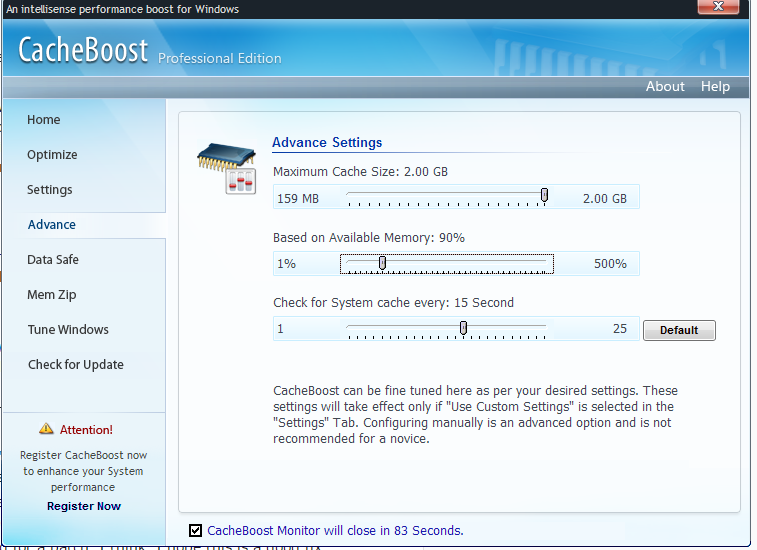The image size is (757, 550).
Task: Click the Maximum Cache Size slider thumb
Action: [545, 195]
